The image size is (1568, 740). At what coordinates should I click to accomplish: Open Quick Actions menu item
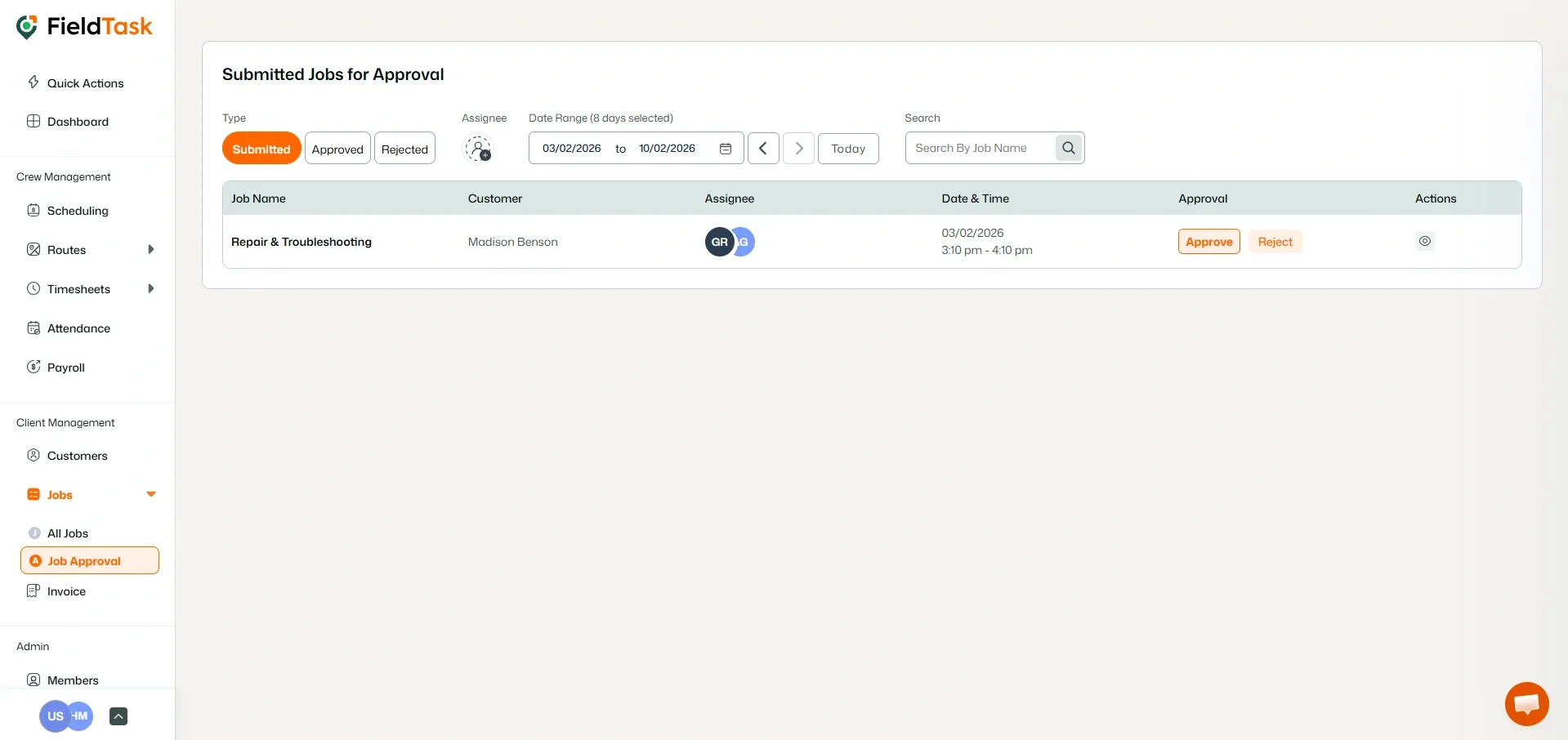(87, 83)
